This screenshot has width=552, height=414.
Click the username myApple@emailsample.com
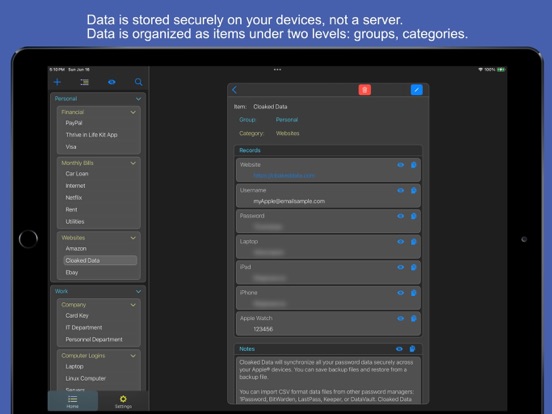point(289,201)
